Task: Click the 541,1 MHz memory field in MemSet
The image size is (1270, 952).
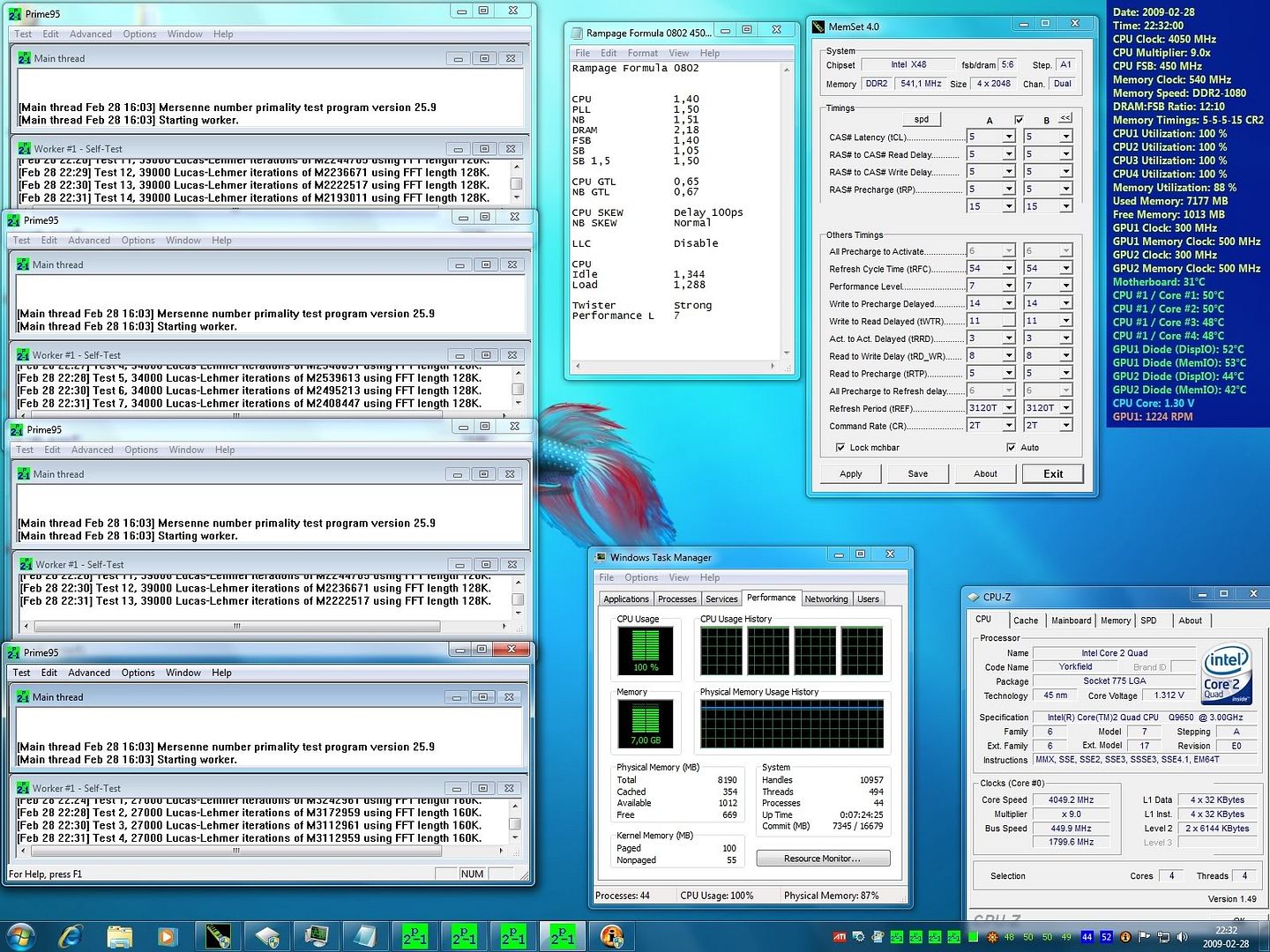Action: 921,84
